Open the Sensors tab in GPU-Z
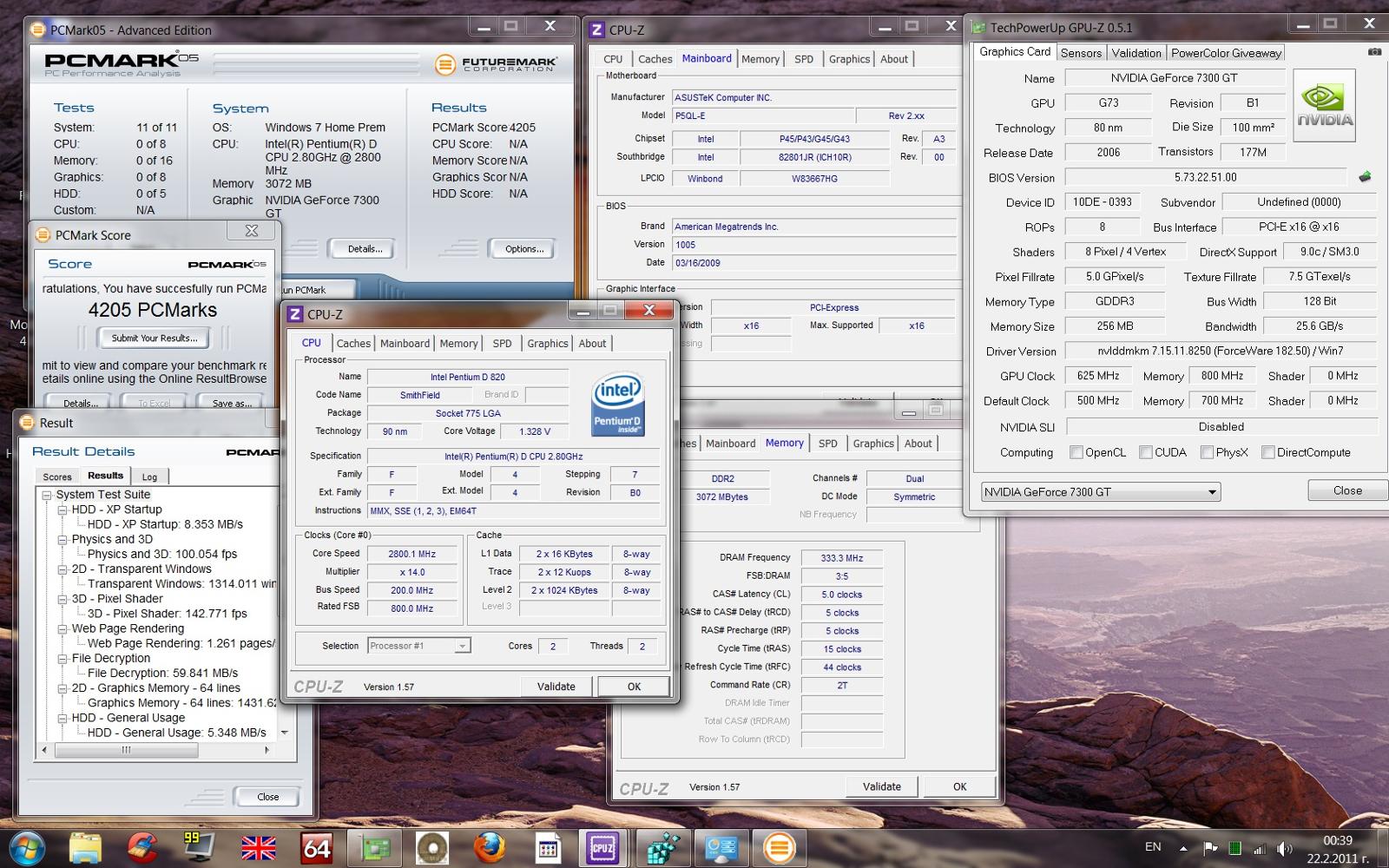Screen dimensions: 1389x868 click(1081, 53)
